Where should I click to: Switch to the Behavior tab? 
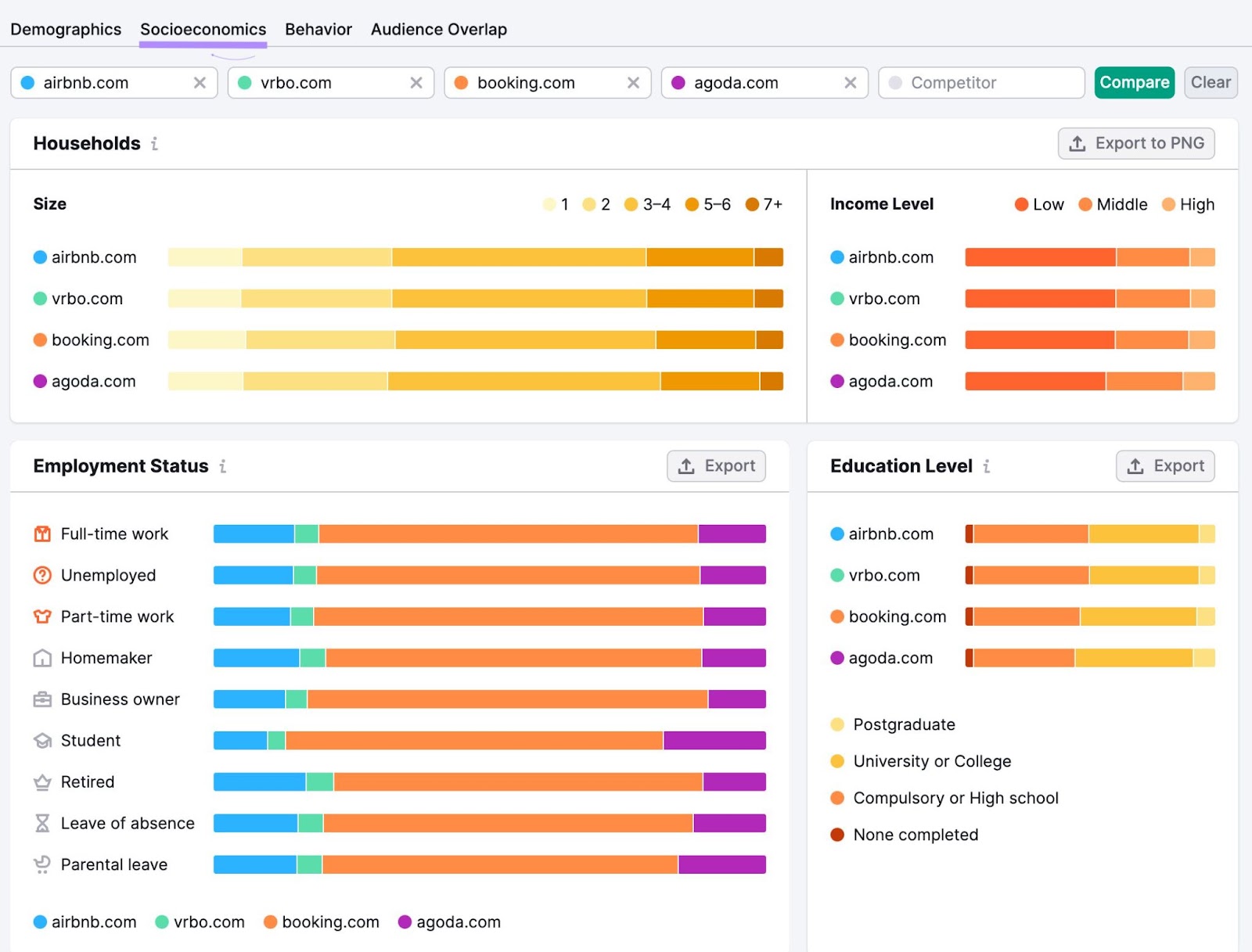tap(318, 29)
